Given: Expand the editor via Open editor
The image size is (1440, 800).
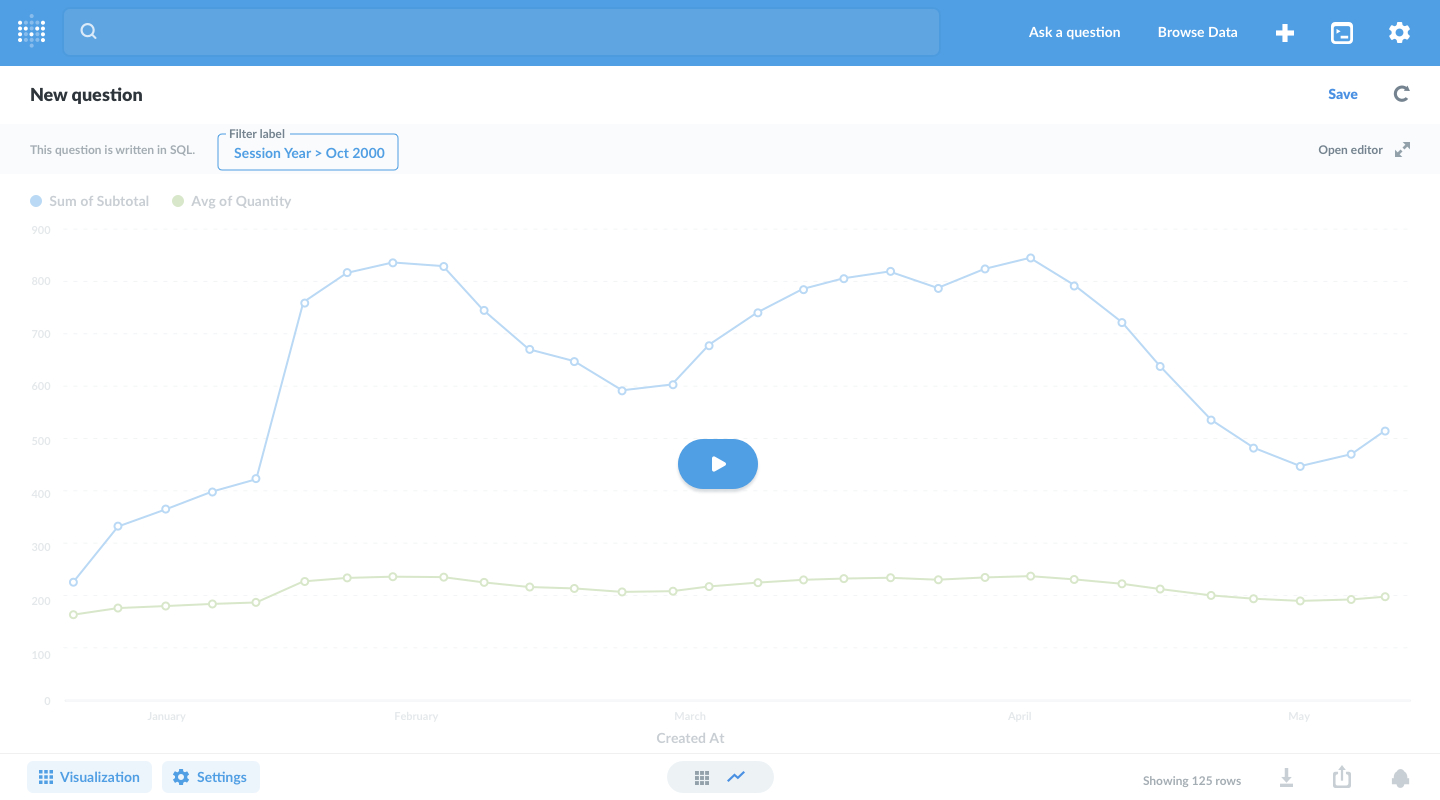Looking at the screenshot, I should coord(1350,149).
